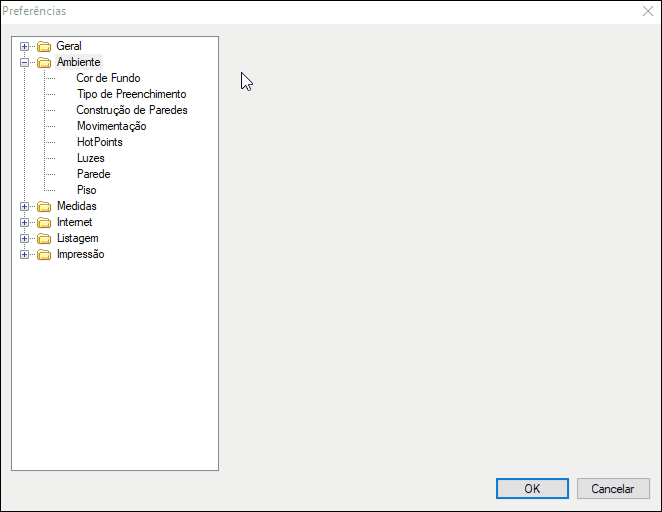Select the Movimentação item

(x=111, y=126)
